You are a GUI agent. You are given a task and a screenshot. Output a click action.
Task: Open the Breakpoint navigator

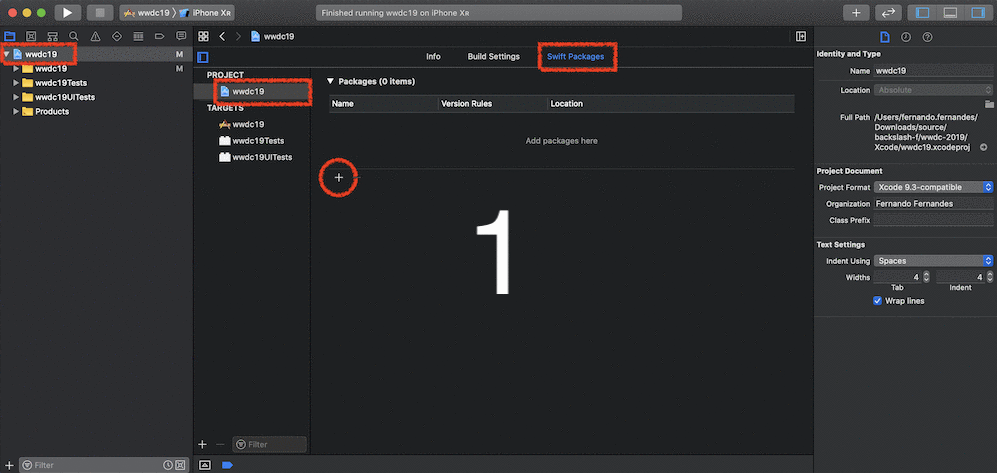(160, 36)
